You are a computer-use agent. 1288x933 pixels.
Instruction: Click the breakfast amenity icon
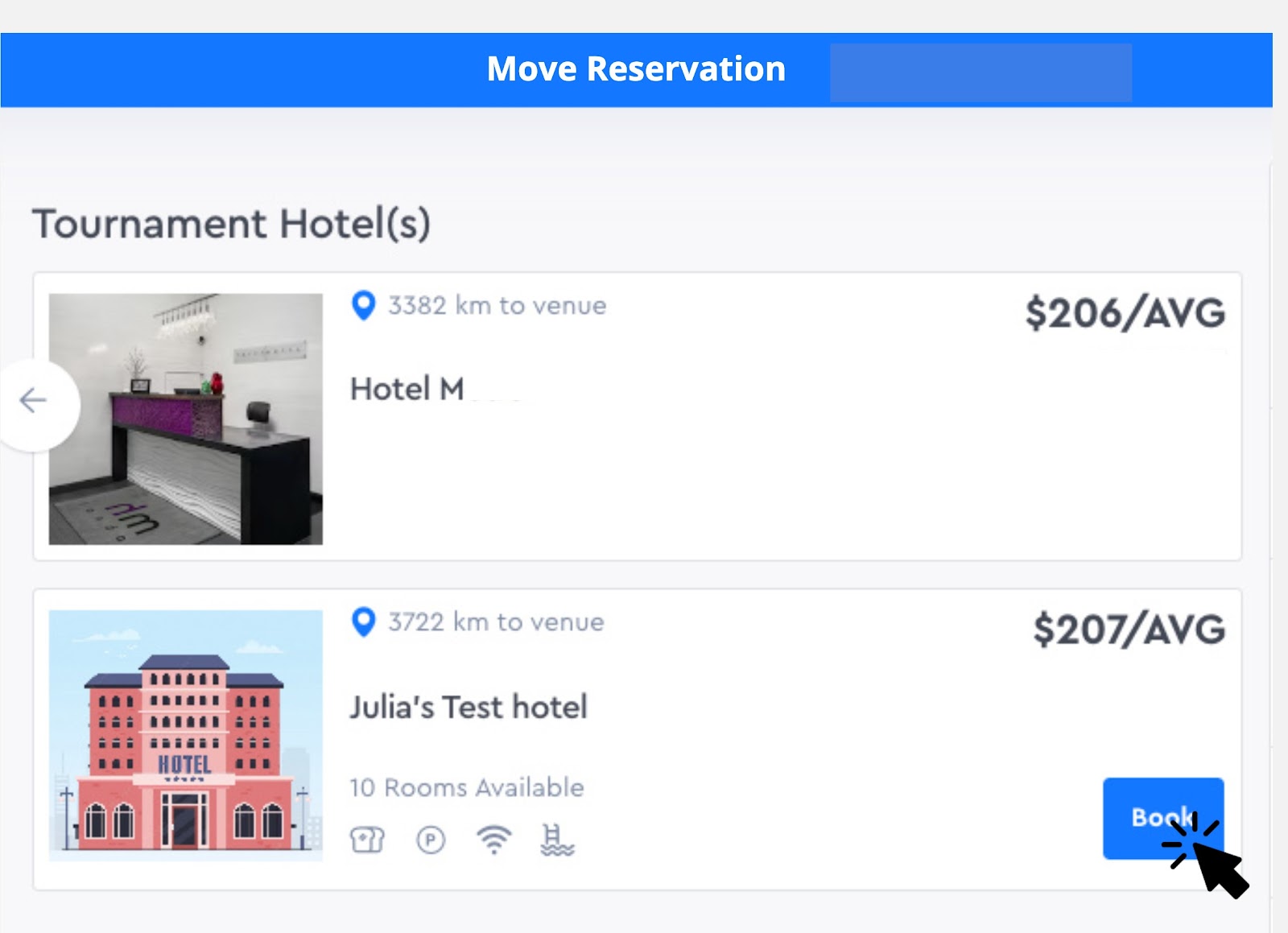pyautogui.click(x=367, y=840)
